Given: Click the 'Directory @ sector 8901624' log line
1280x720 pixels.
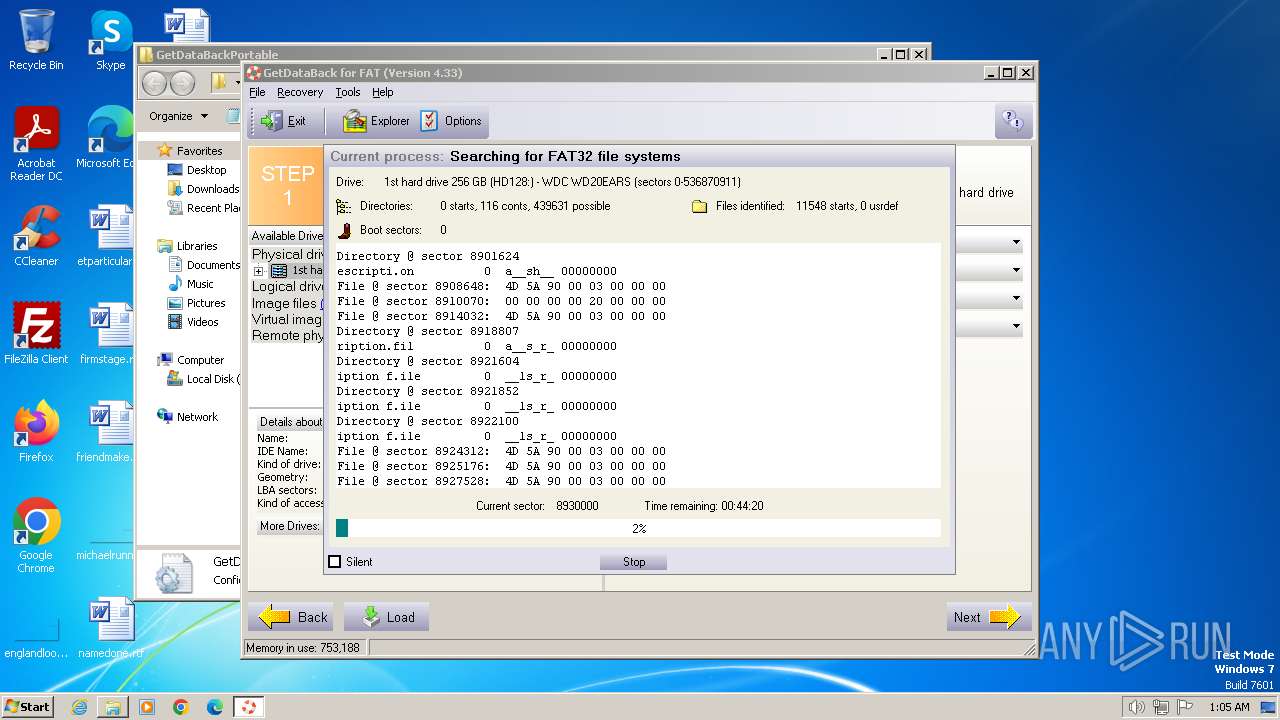Looking at the screenshot, I should pos(428,256).
